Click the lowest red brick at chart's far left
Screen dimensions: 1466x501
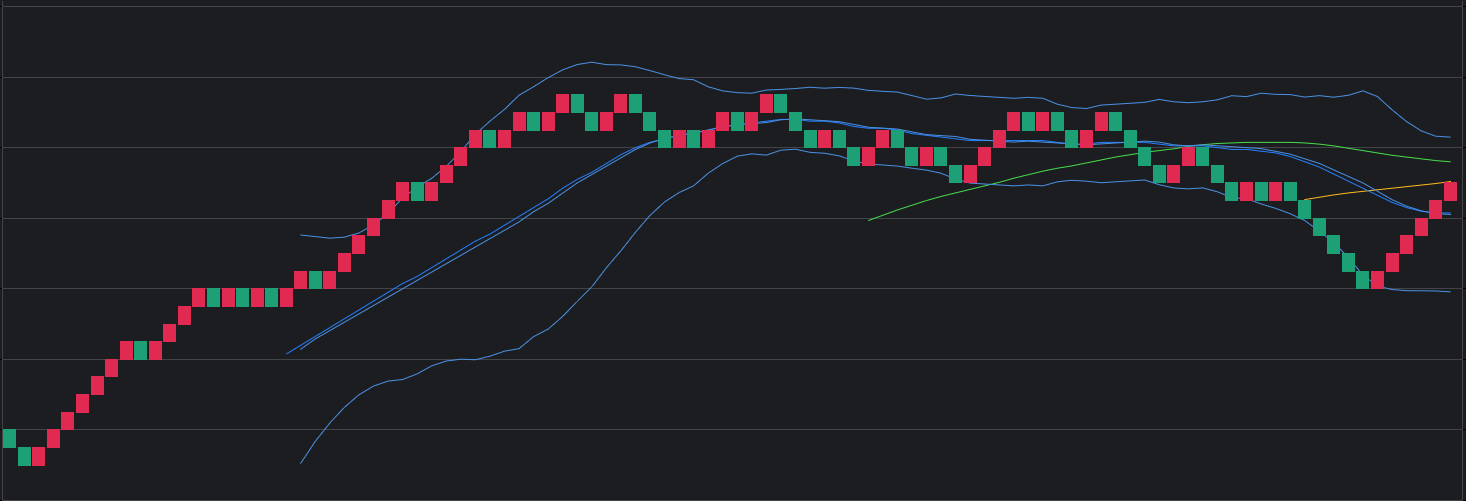[x=38, y=456]
